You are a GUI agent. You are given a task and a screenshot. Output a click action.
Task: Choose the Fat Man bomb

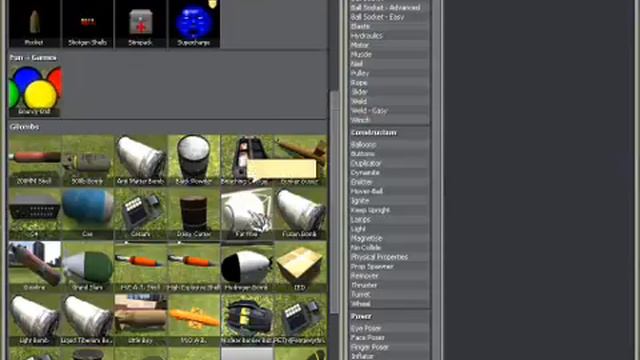[x=247, y=213]
